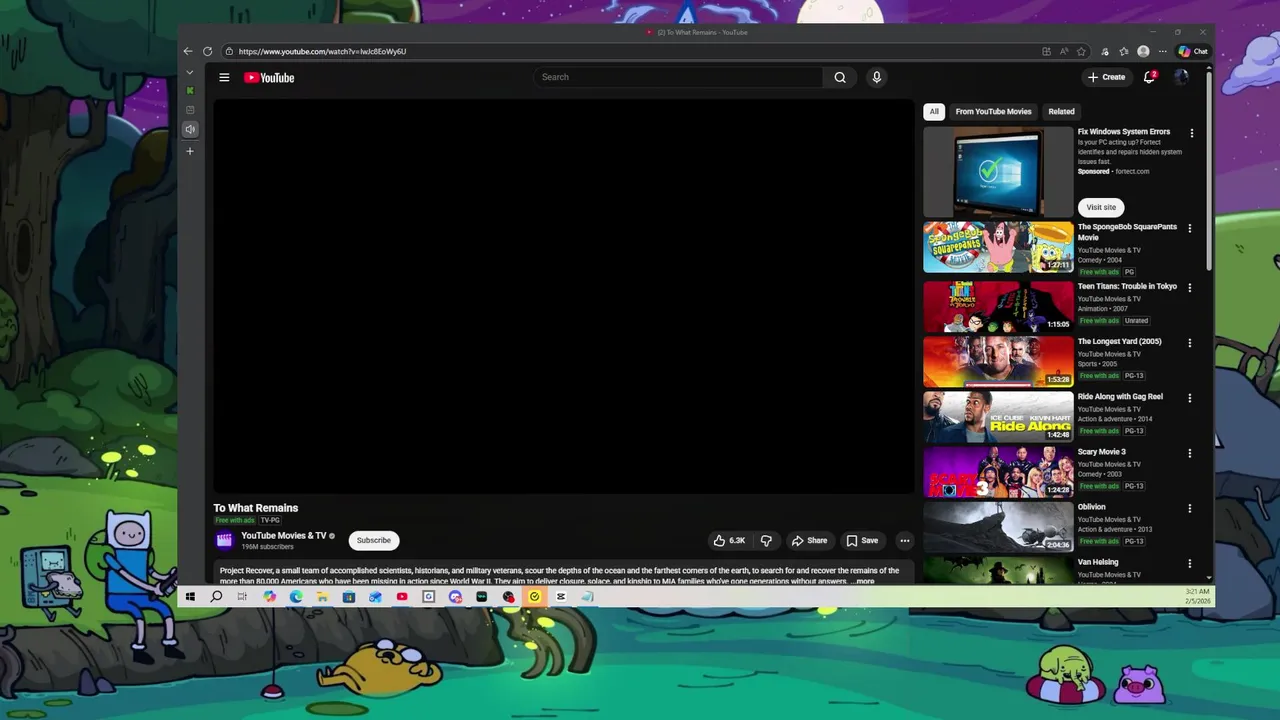Select the playing-audio vertical tab
The height and width of the screenshot is (720, 1280).
(190, 129)
